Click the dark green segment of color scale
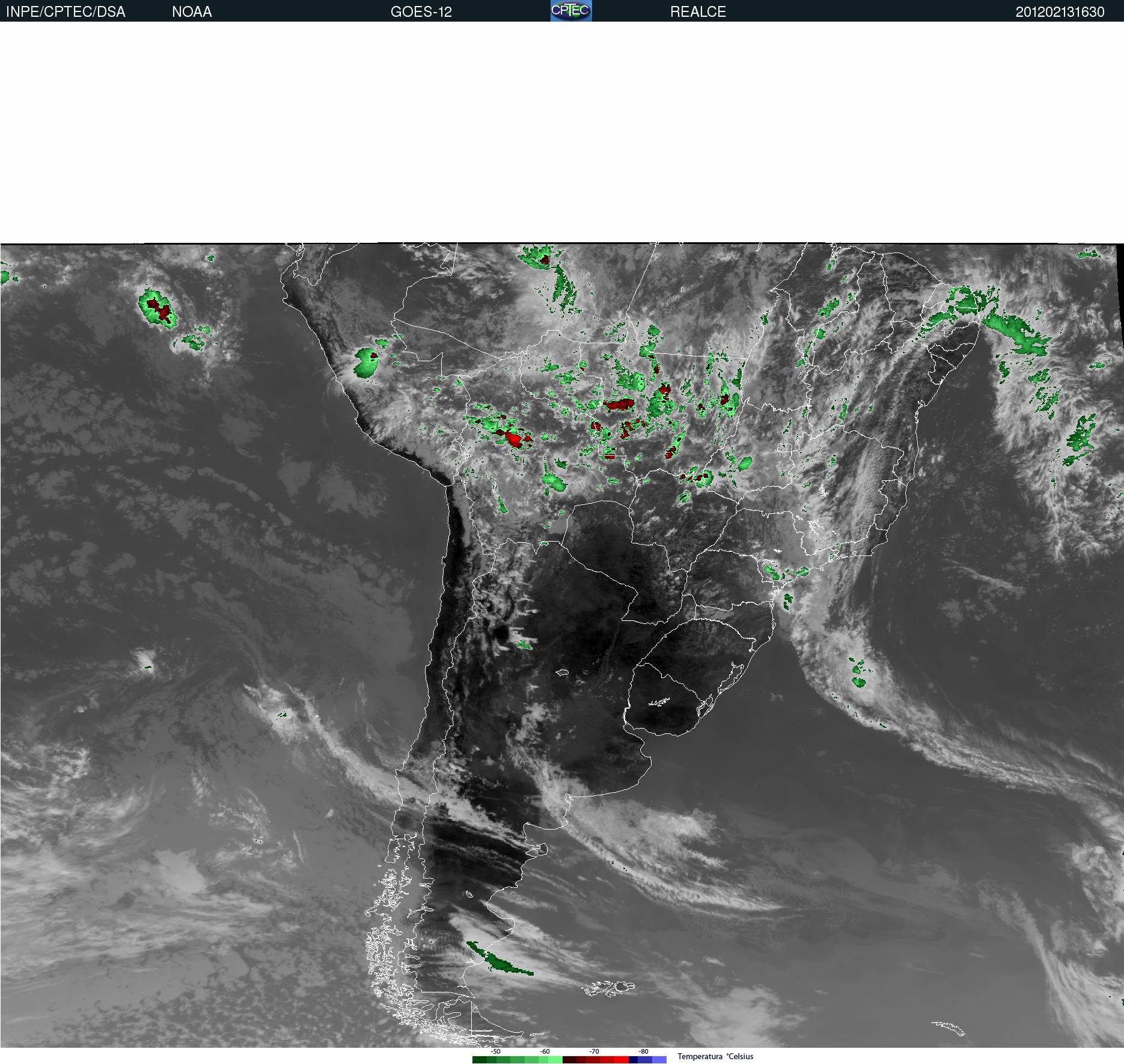This screenshot has width=1124, height=1064. click(x=480, y=1060)
